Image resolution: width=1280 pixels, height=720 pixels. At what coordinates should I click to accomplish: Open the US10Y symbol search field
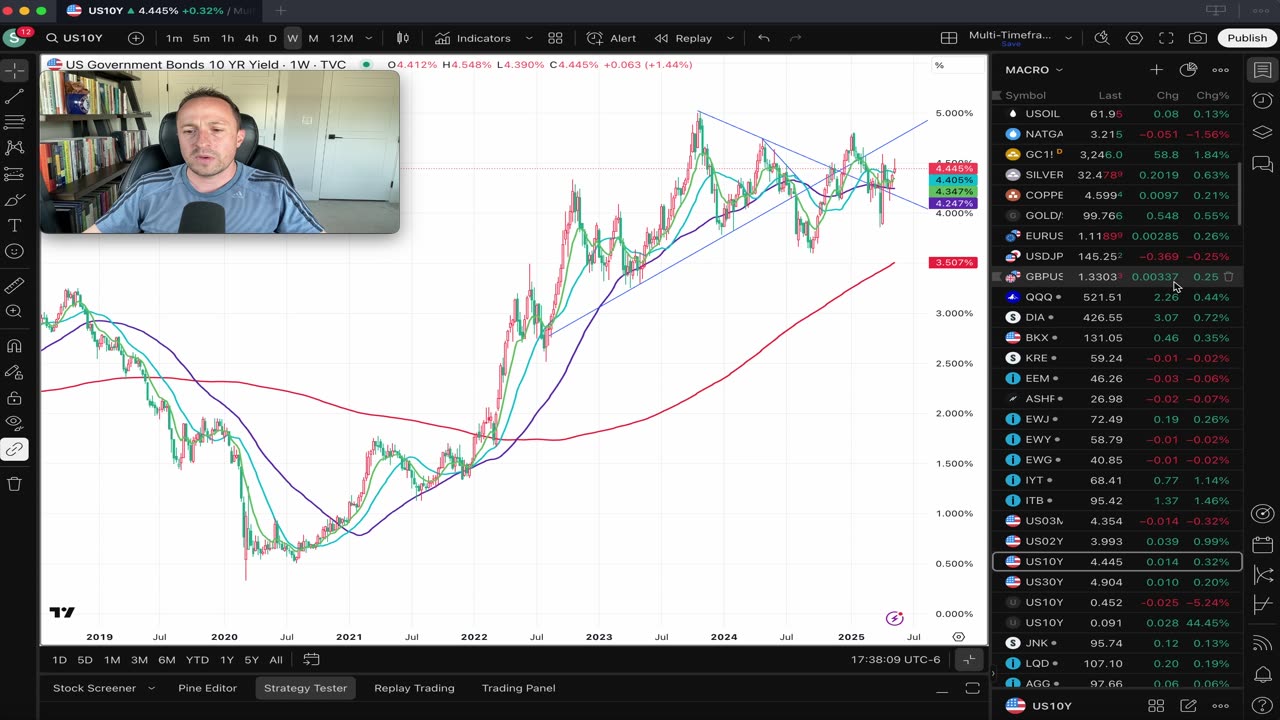[x=75, y=38]
